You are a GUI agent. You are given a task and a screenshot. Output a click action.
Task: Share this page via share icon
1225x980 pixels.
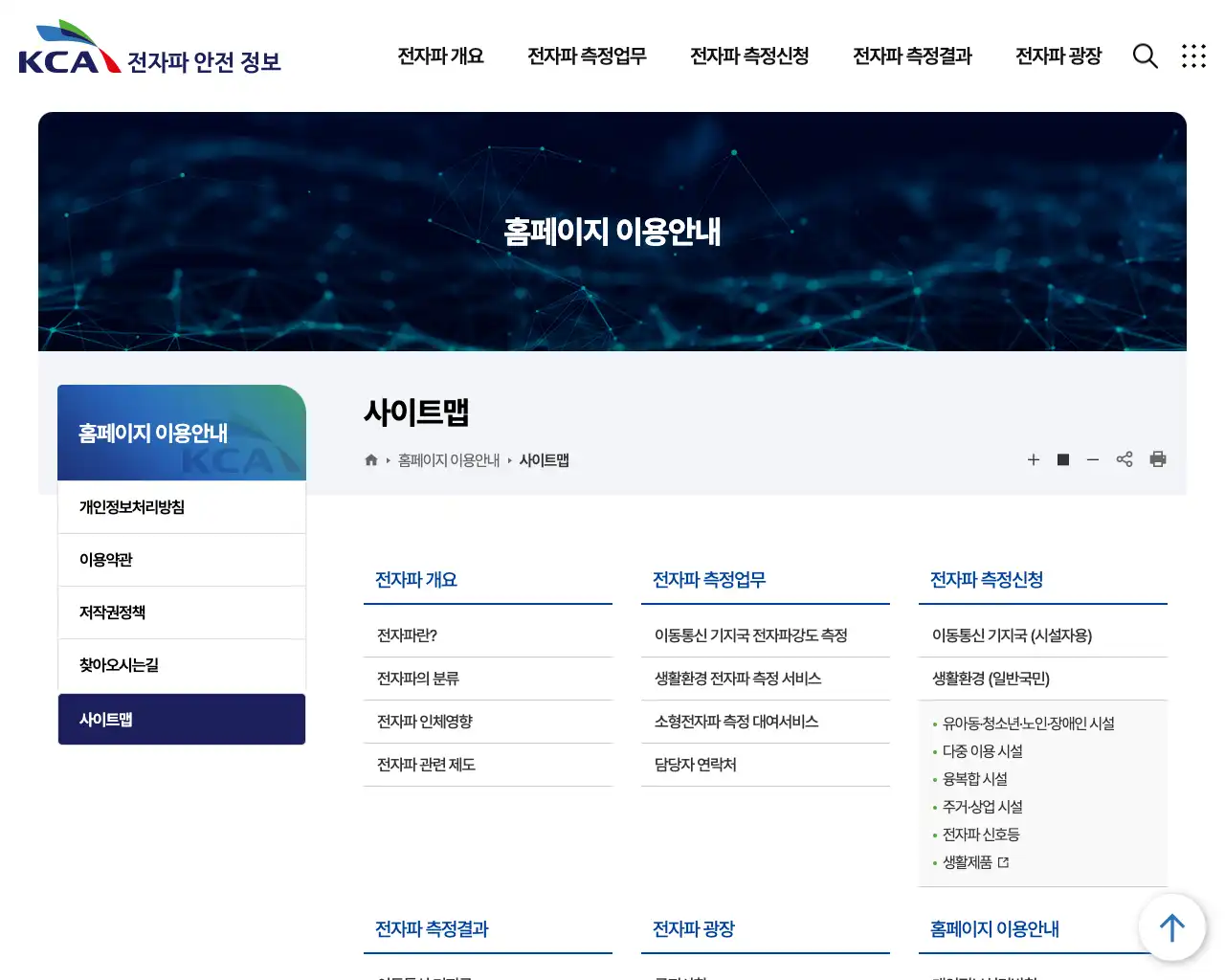[x=1125, y=459]
